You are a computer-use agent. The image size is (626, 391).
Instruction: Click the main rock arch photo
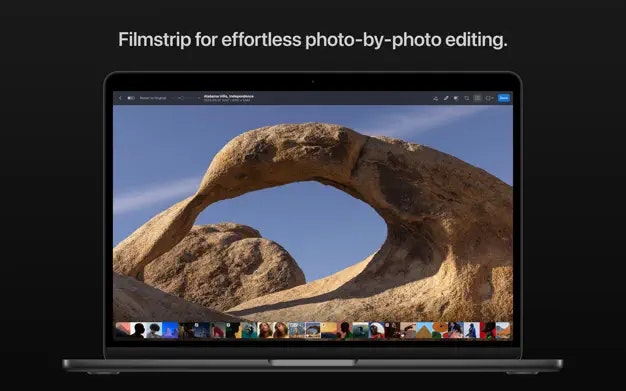(x=313, y=212)
